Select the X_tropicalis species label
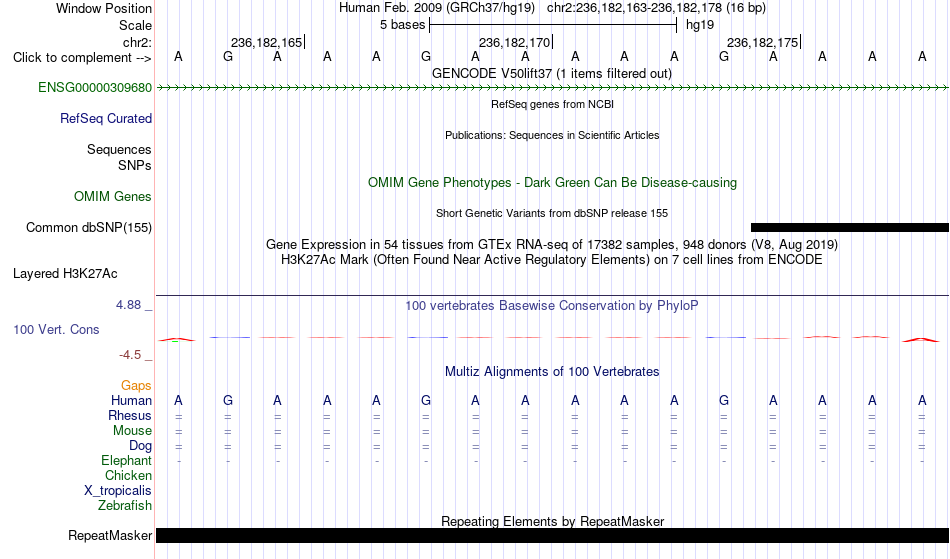Viewport: 950px width, 559px height. point(118,491)
